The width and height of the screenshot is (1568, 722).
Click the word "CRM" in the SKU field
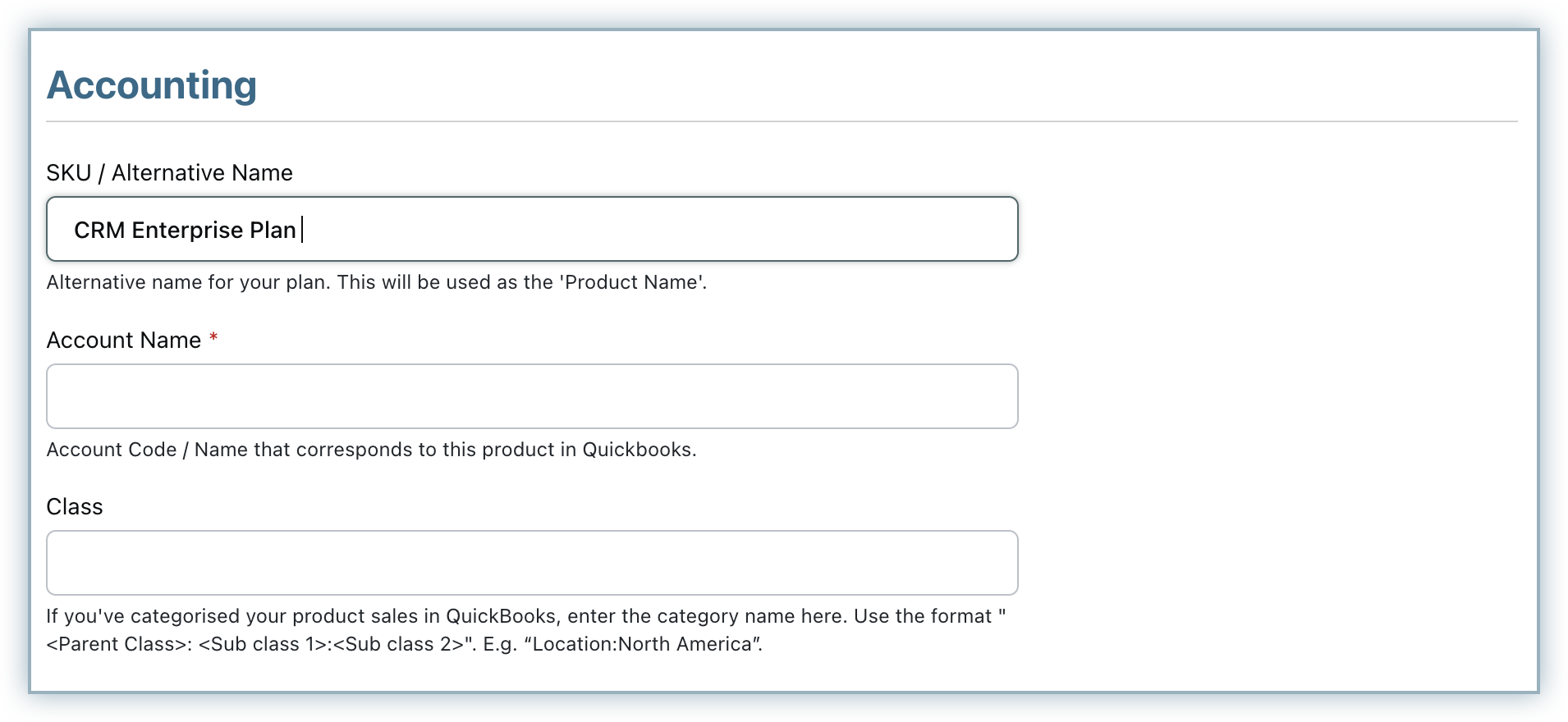tap(99, 231)
